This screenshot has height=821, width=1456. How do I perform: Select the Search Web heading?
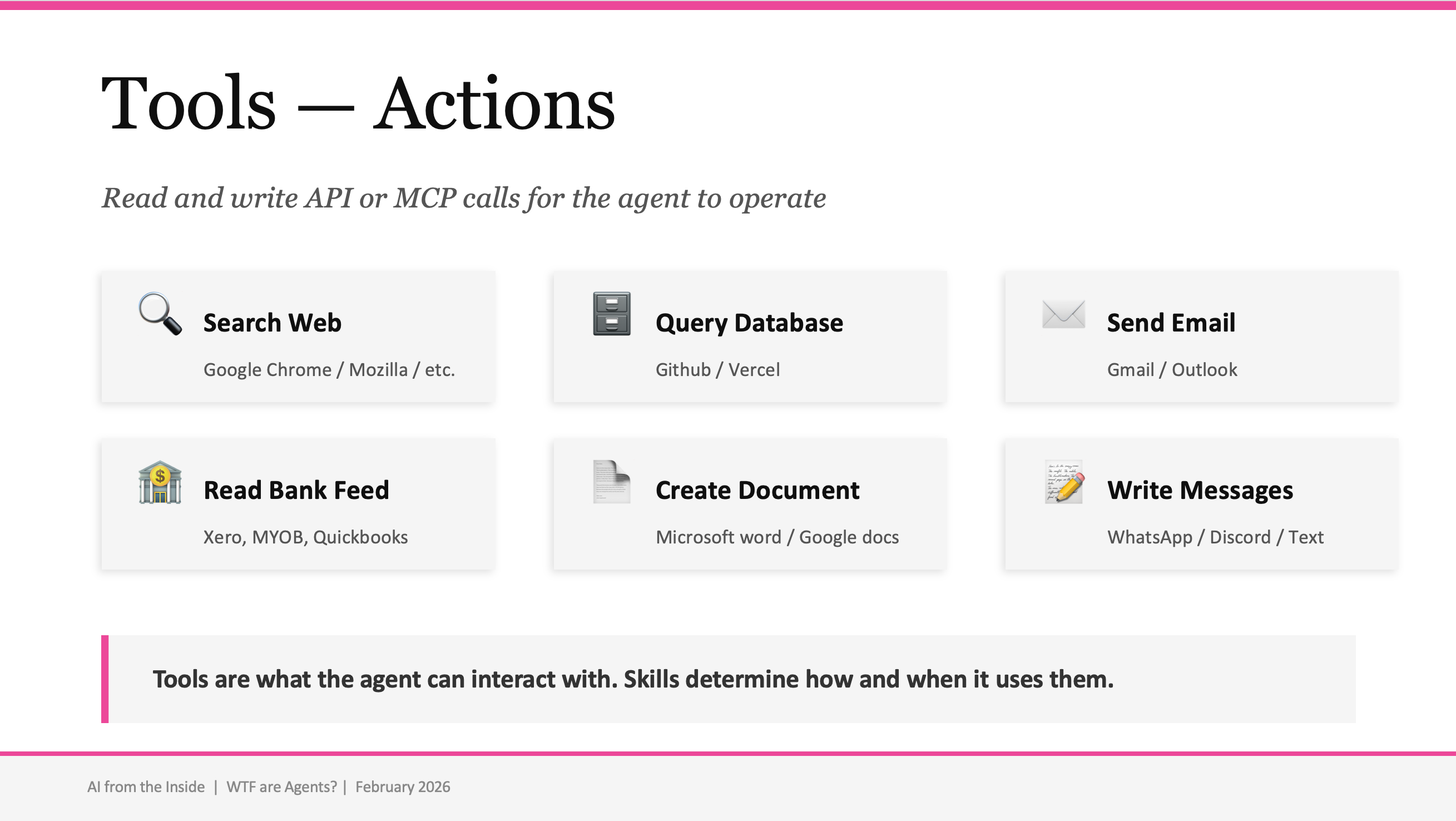[272, 322]
